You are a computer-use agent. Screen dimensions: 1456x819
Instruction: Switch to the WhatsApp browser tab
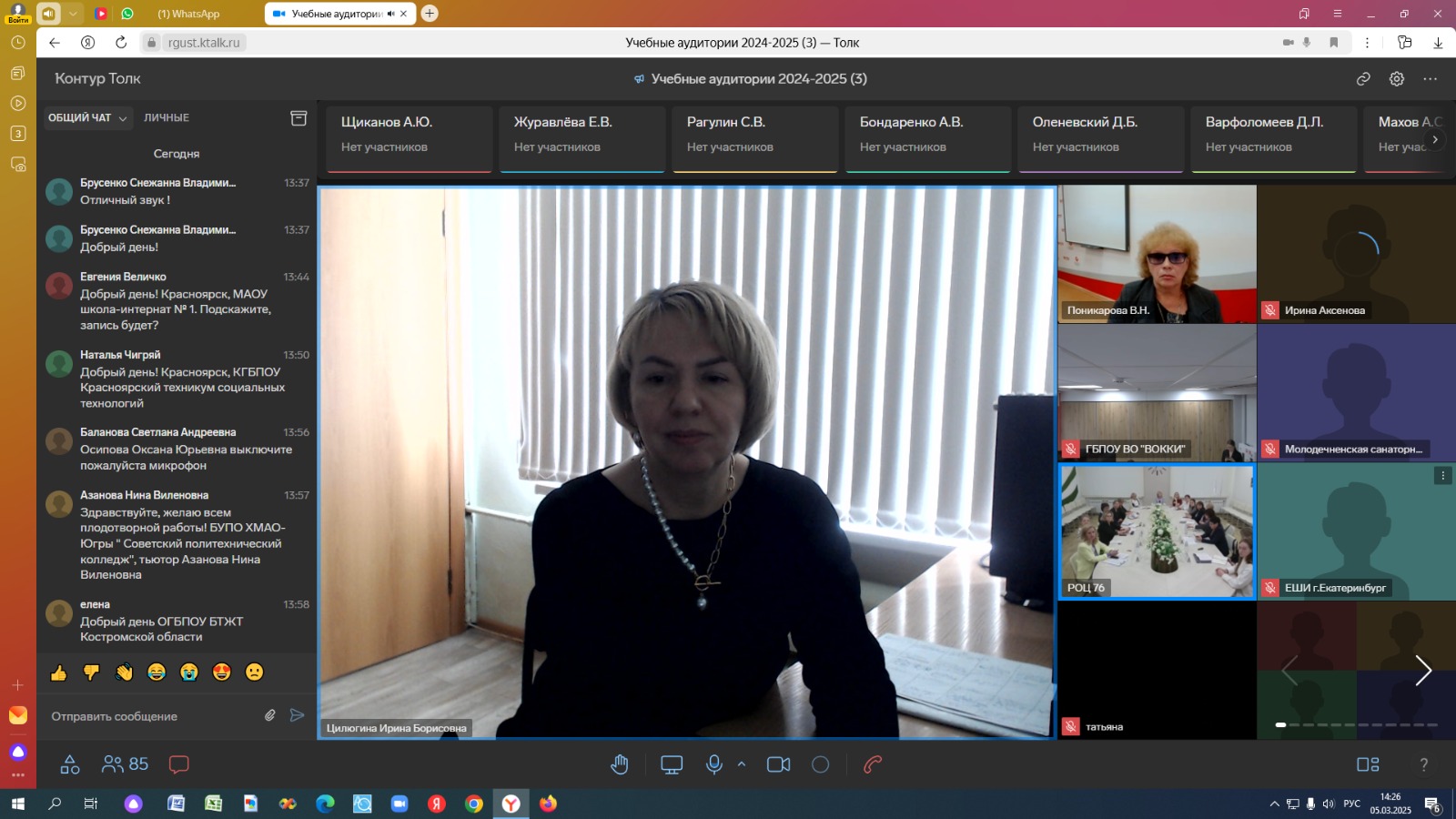coord(188,14)
